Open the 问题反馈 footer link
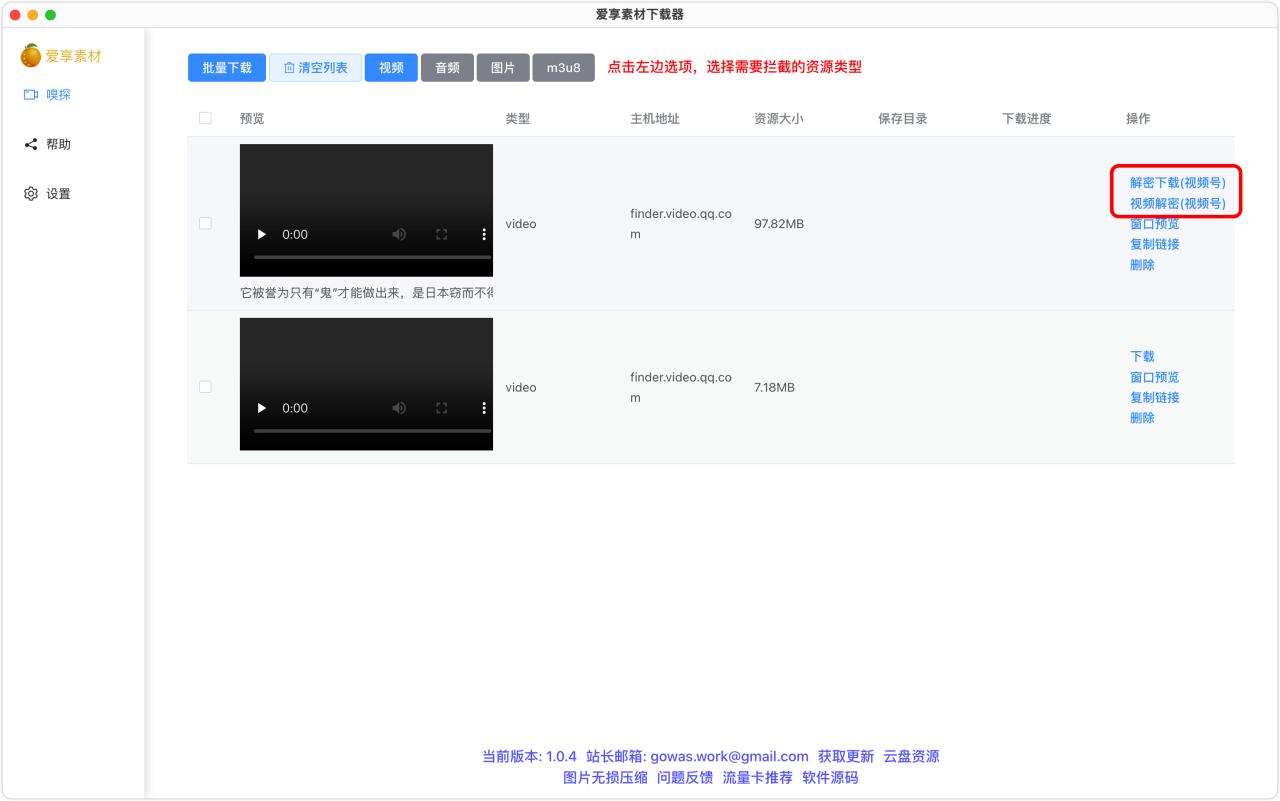 685,777
